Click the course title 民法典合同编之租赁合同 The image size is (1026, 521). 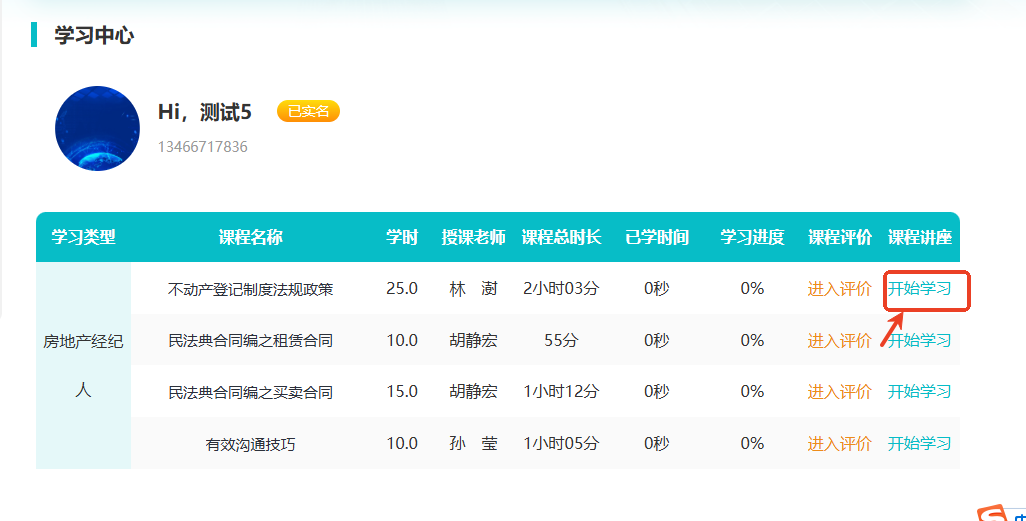tap(250, 341)
